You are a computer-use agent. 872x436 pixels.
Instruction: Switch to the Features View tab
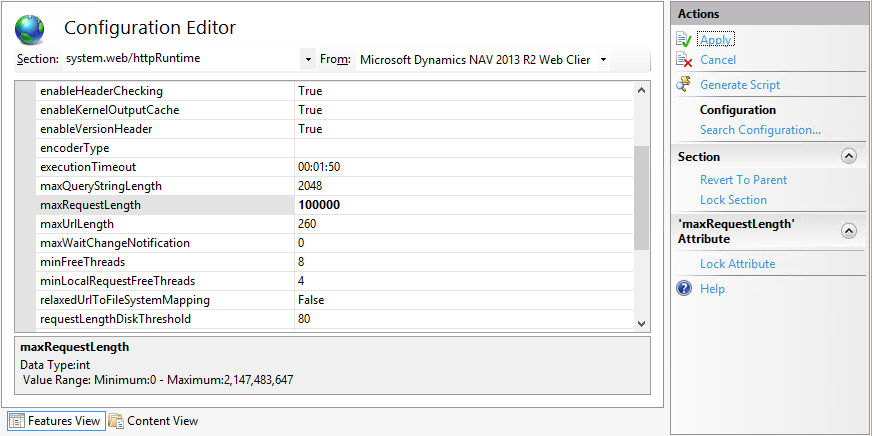point(64,421)
